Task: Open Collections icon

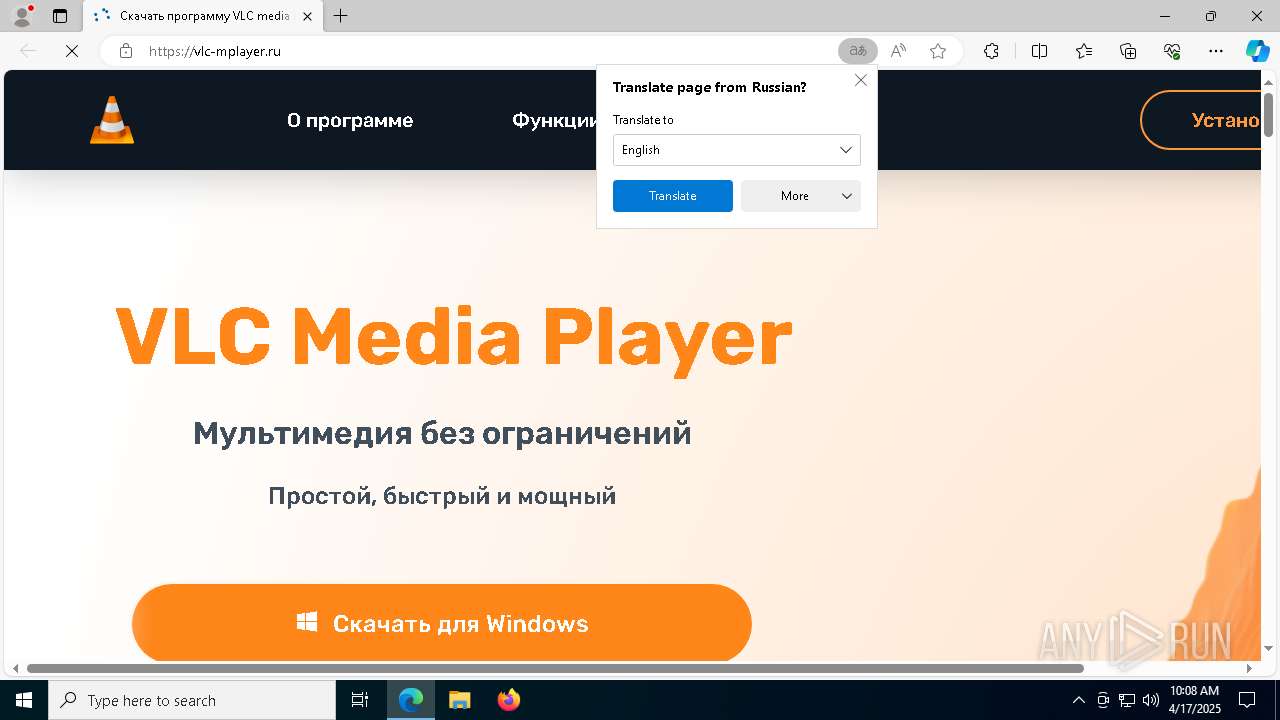Action: 1128,51
